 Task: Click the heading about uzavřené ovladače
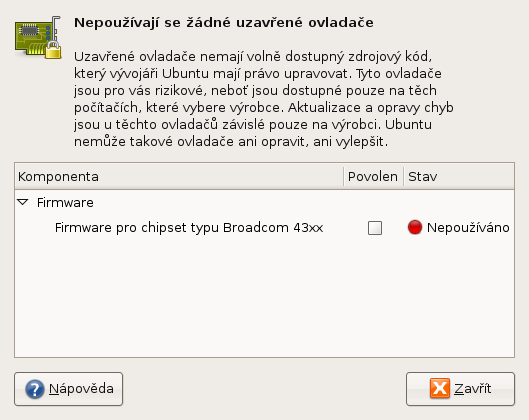point(224,23)
